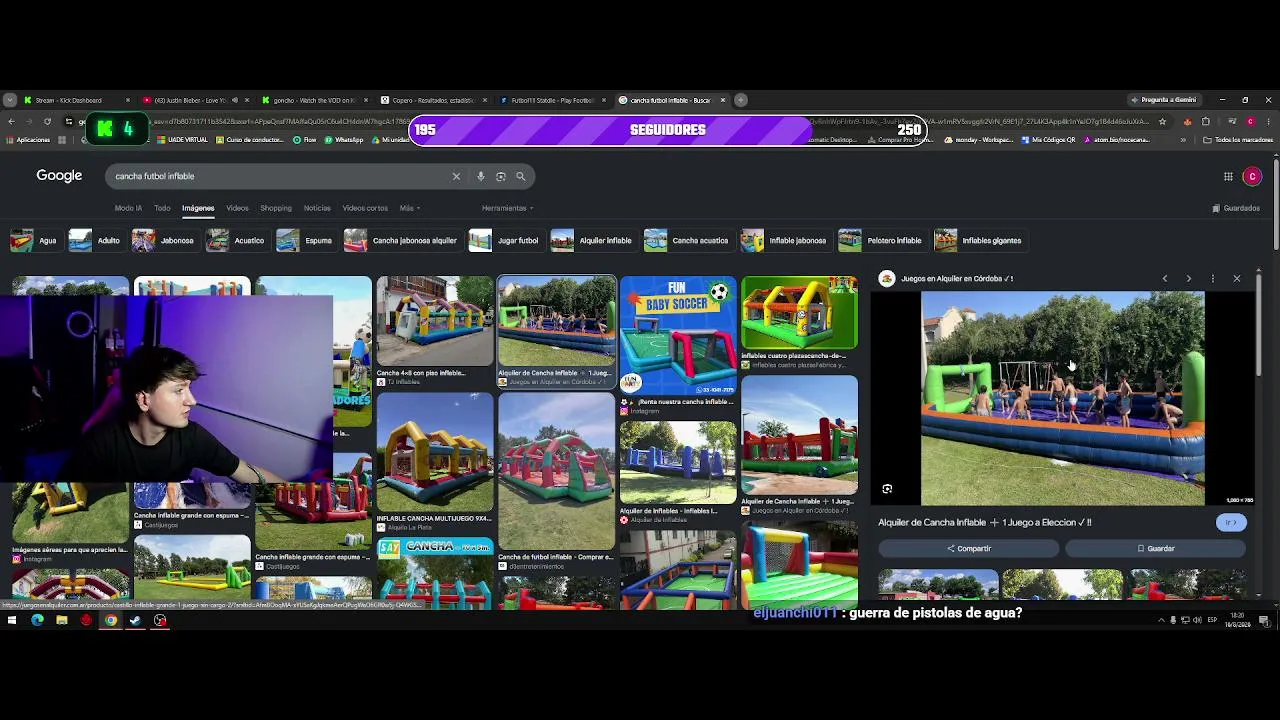Show next image in preview panel
The image size is (1280, 720).
tap(1189, 279)
